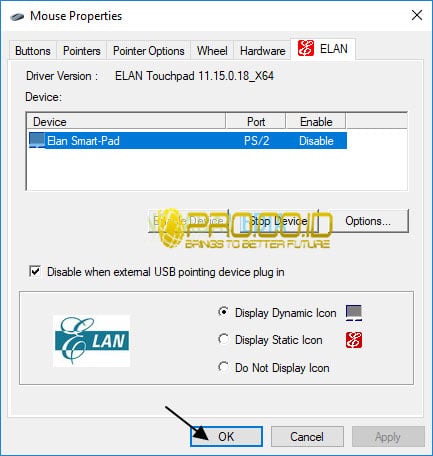Click the red ELAN tab icon
Image resolution: width=433 pixels, height=456 pixels.
(305, 48)
